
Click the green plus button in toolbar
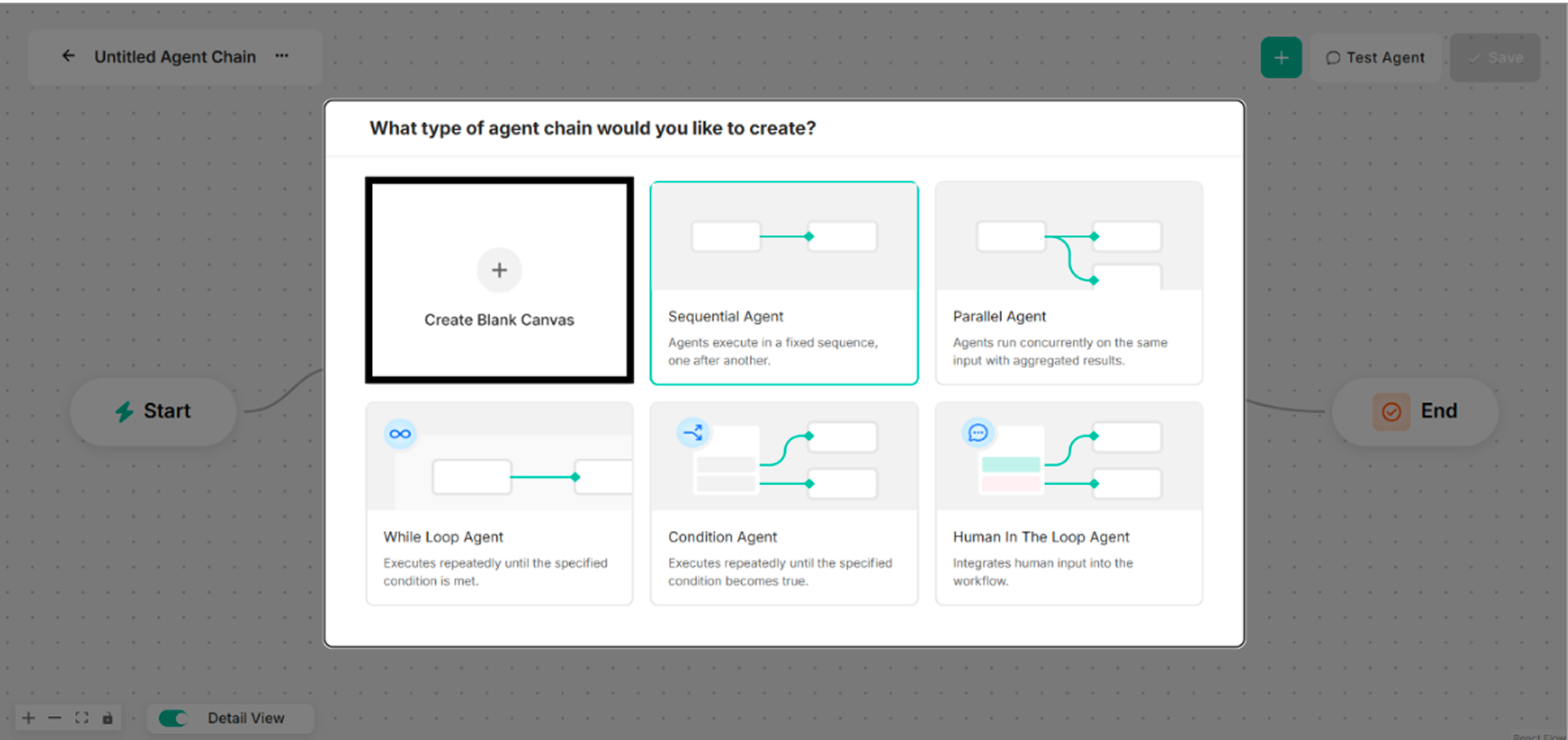1280,57
